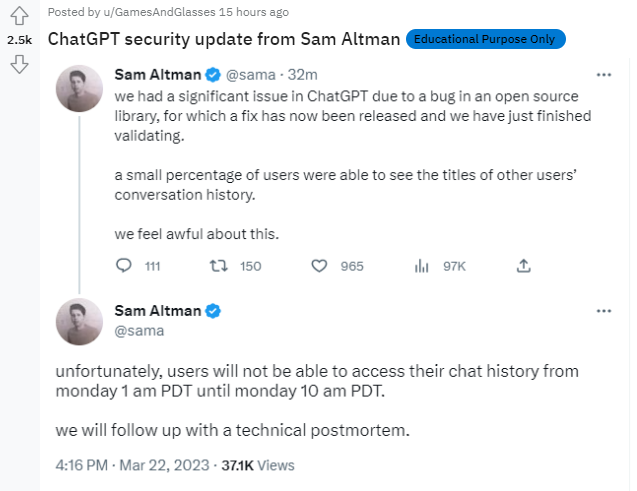Open more options on second tweet
The width and height of the screenshot is (637, 491).
603,311
